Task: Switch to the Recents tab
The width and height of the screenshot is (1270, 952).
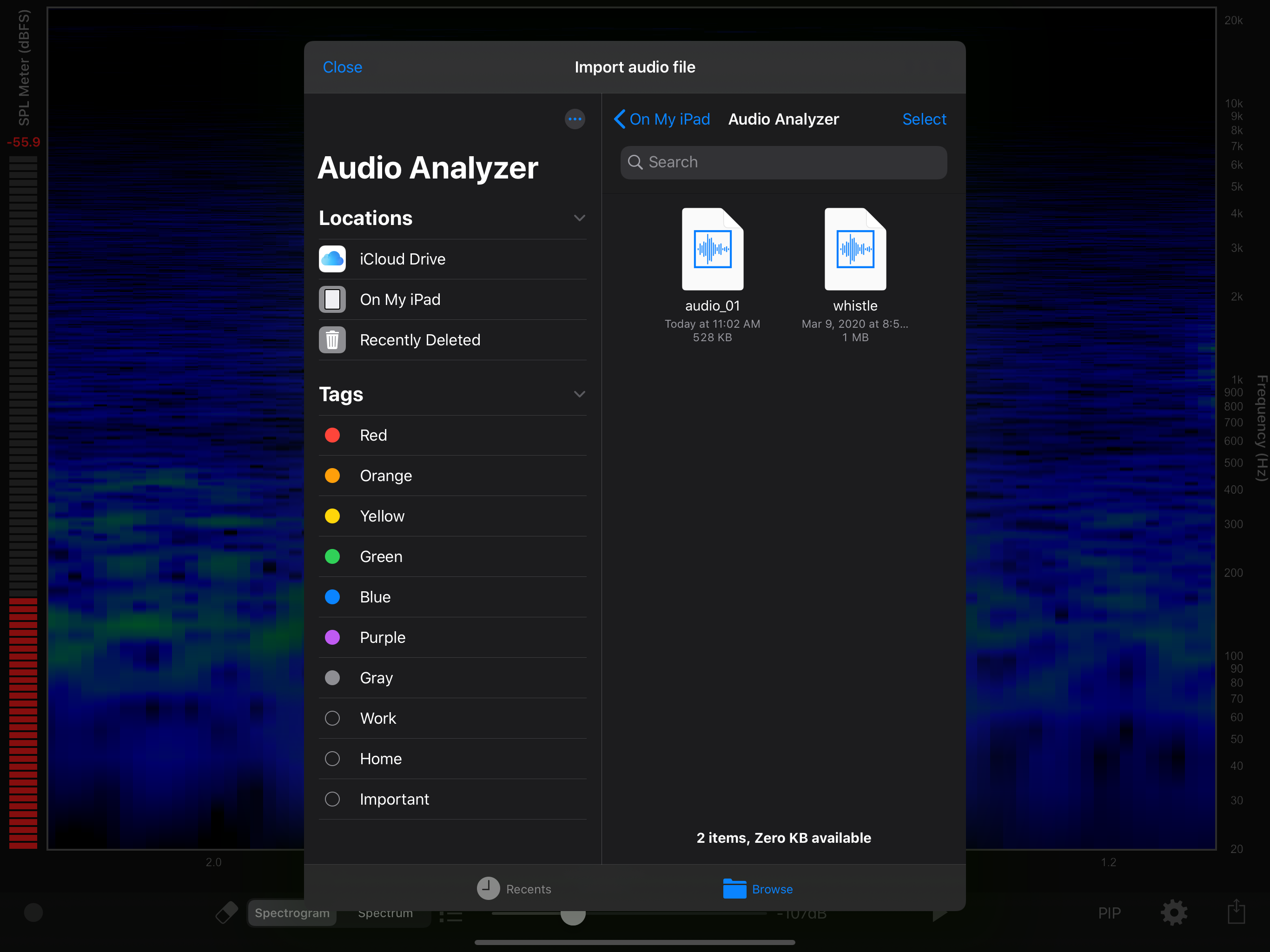Action: pos(514,889)
